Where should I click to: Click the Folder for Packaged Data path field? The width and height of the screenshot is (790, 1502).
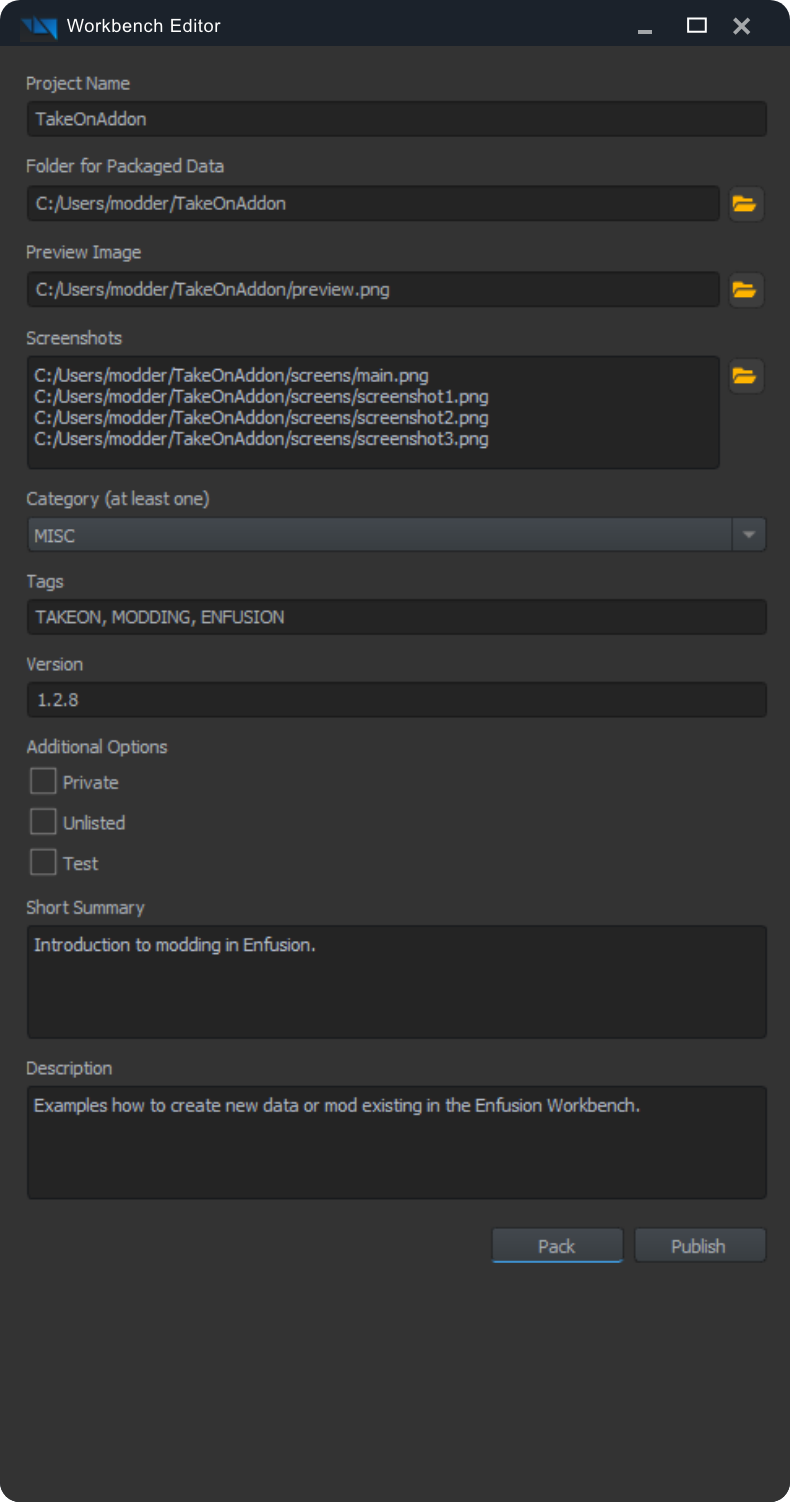(x=370, y=203)
